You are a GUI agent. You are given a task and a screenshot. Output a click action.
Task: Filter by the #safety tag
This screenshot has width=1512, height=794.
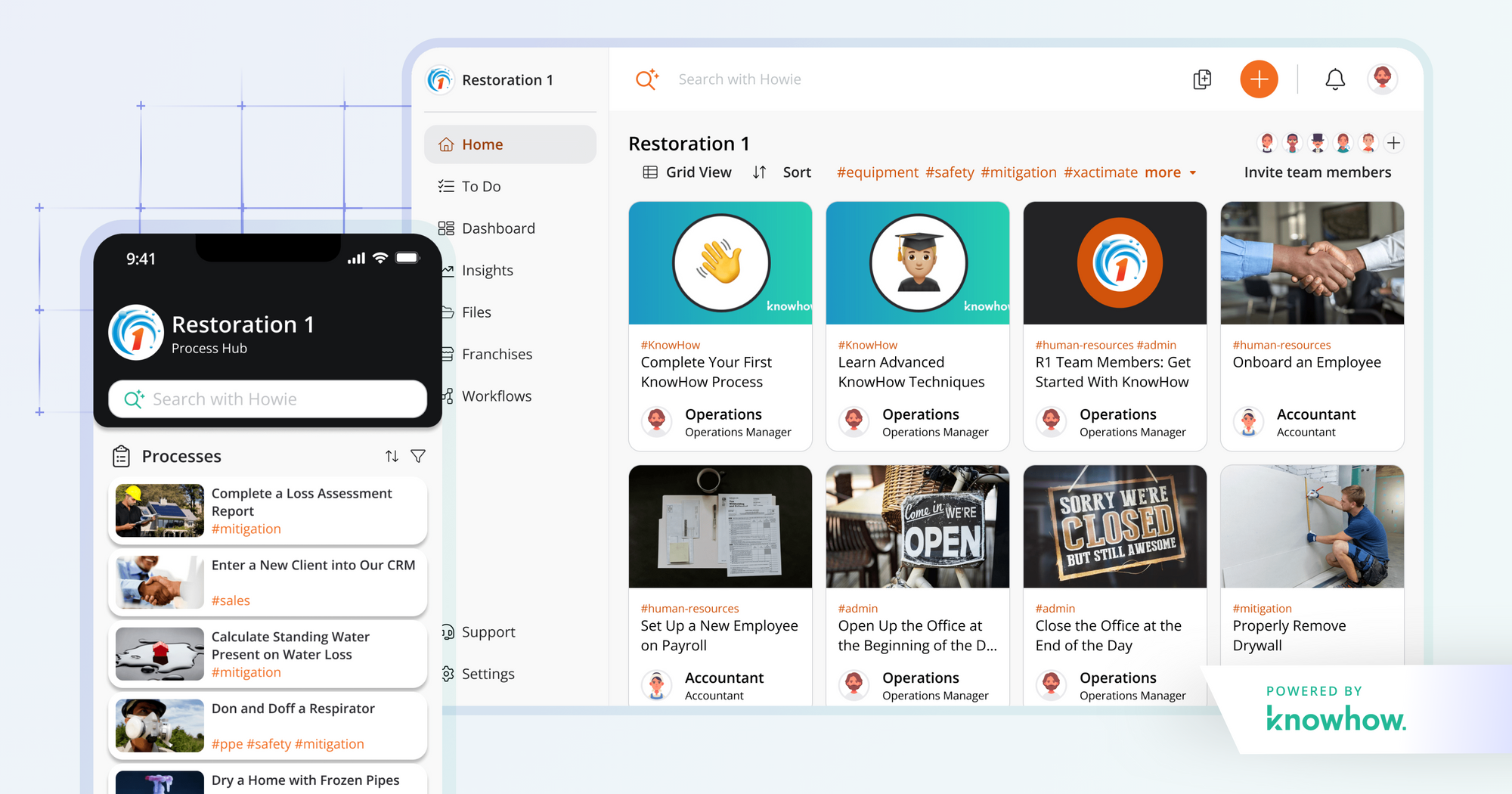[x=950, y=172]
